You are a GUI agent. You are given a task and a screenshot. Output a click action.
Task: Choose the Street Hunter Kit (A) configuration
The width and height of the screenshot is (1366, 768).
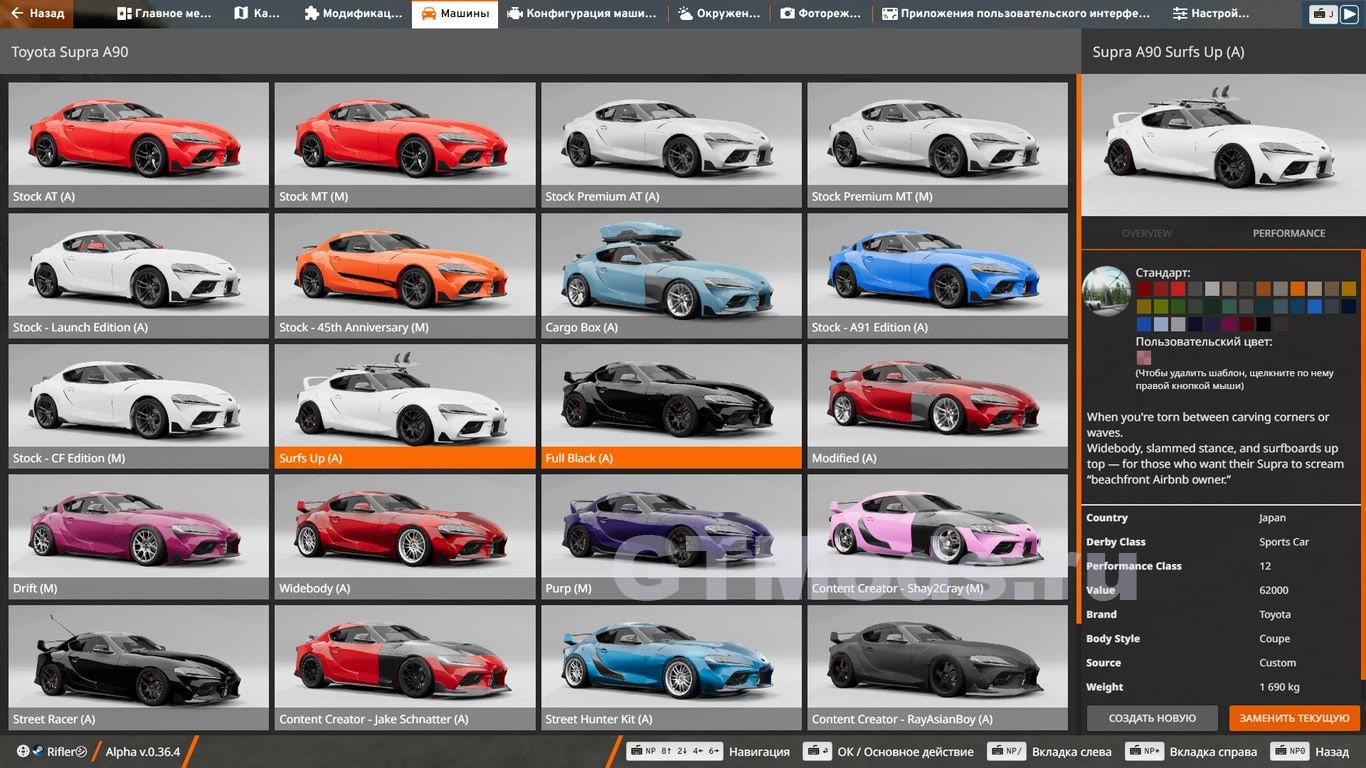(671, 667)
